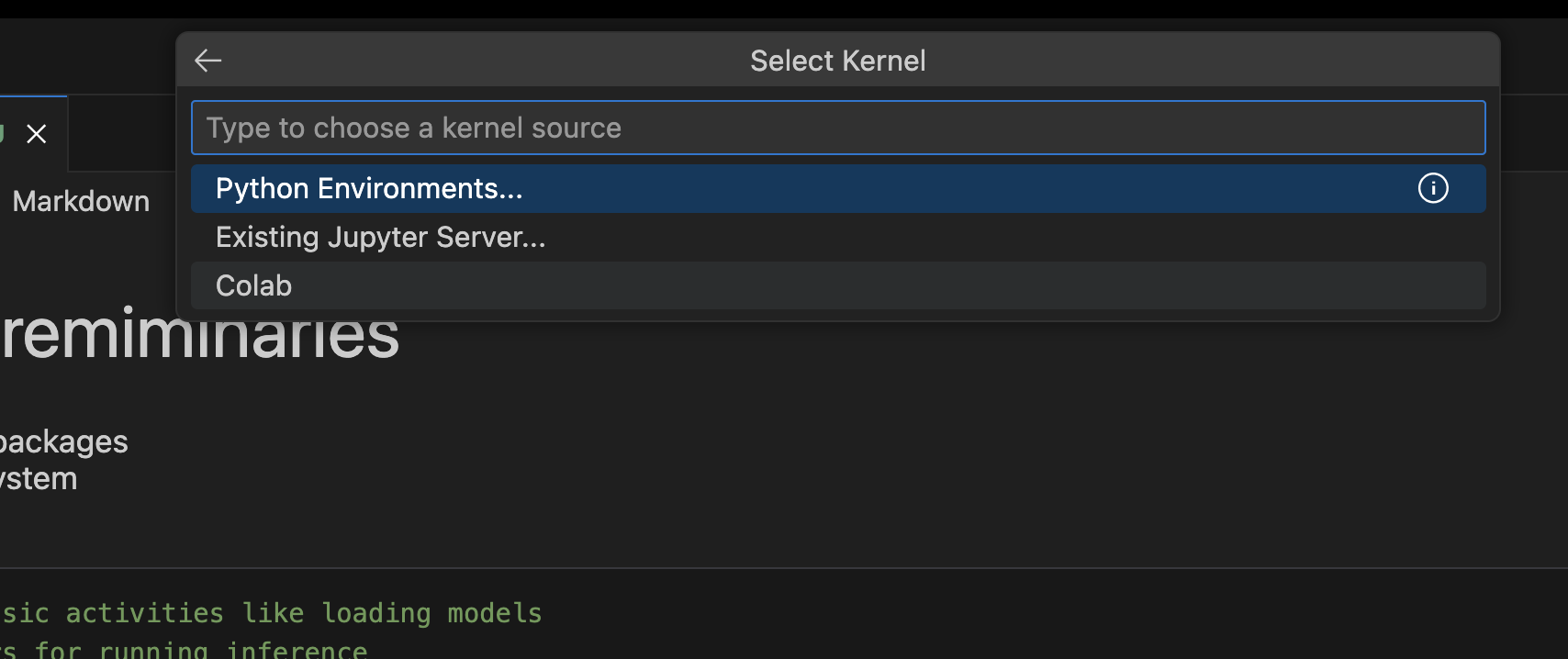Click the word 'Kernel' in dialog header
The height and width of the screenshot is (659, 1568).
tap(883, 61)
